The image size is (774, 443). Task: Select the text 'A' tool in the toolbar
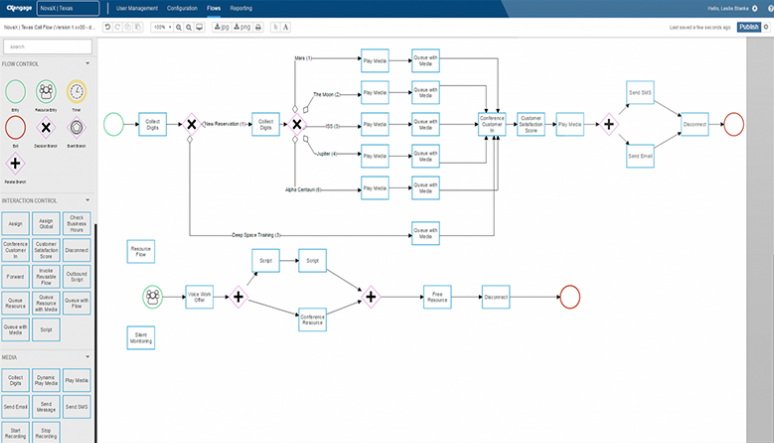click(285, 27)
